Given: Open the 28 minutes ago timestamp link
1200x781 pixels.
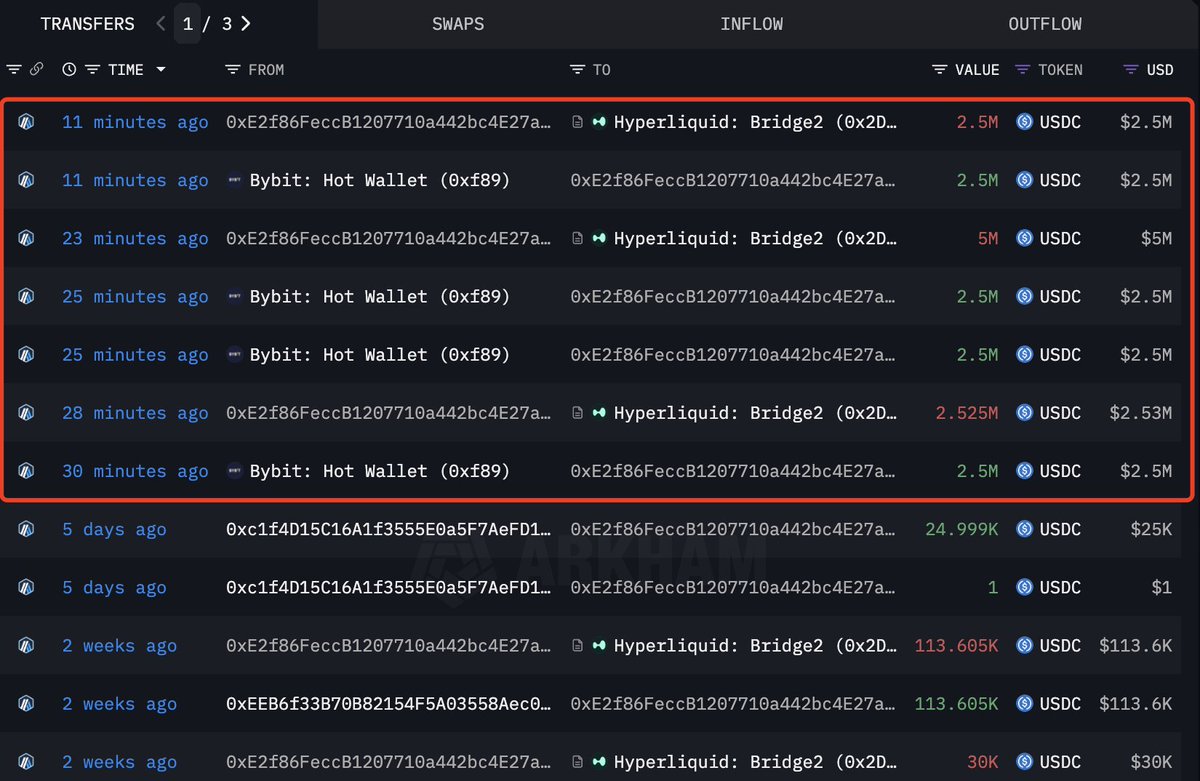Looking at the screenshot, I should click(x=135, y=413).
